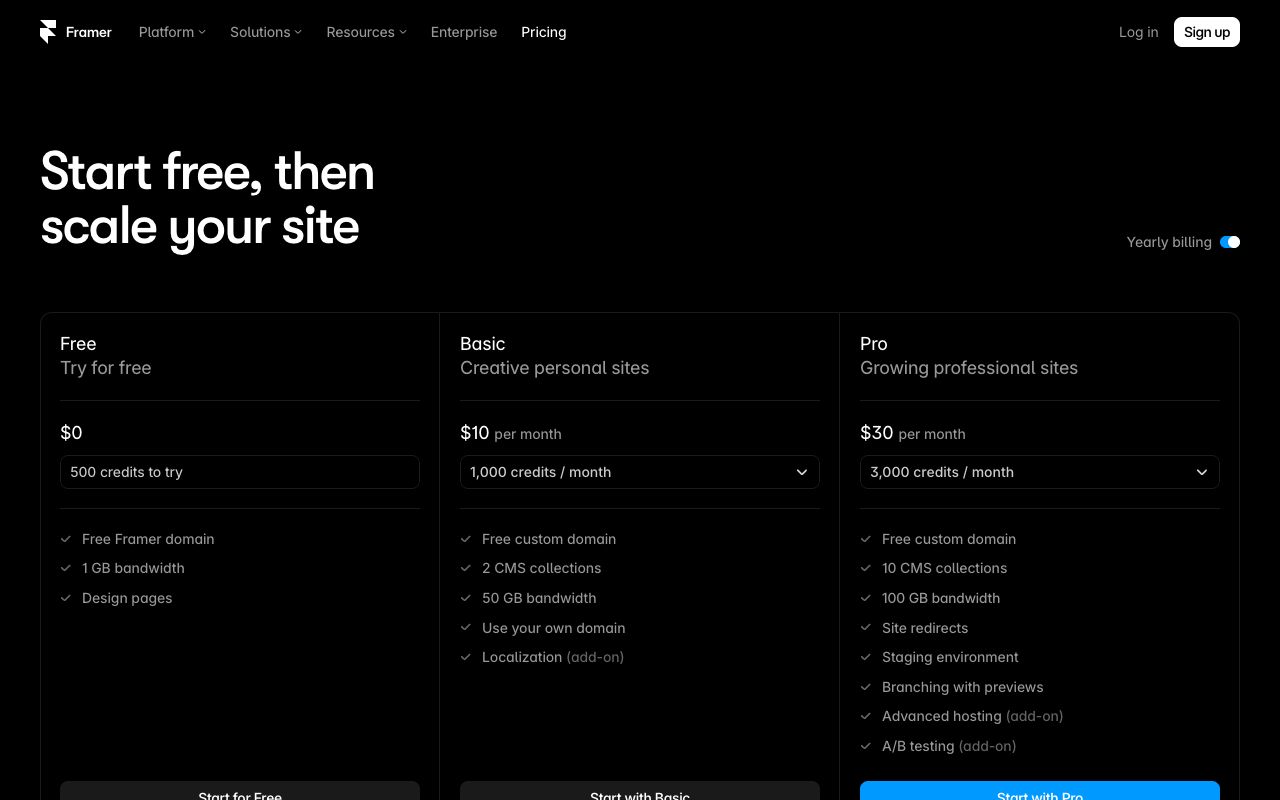
Task: Click the 100 GB bandwidth feature text
Action: [941, 598]
